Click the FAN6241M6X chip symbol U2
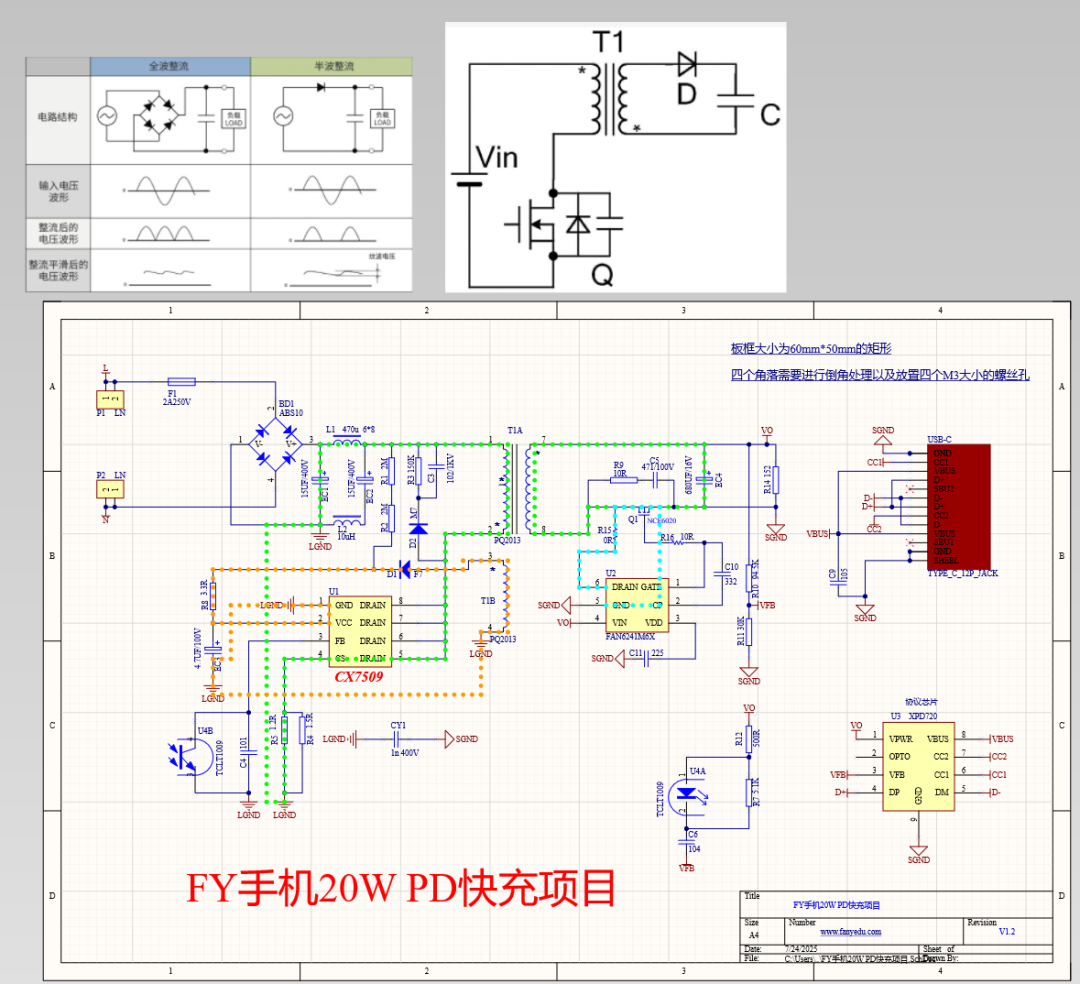This screenshot has height=984, width=1080. (635, 605)
